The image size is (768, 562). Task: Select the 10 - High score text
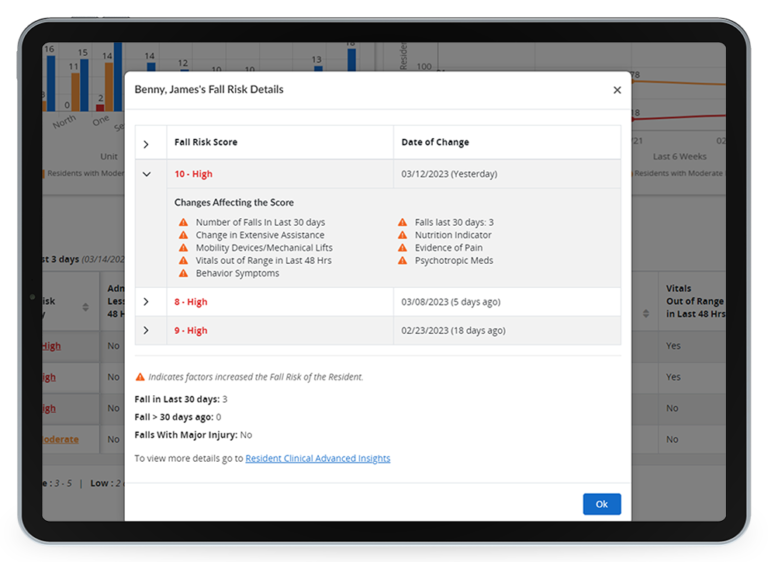[193, 174]
